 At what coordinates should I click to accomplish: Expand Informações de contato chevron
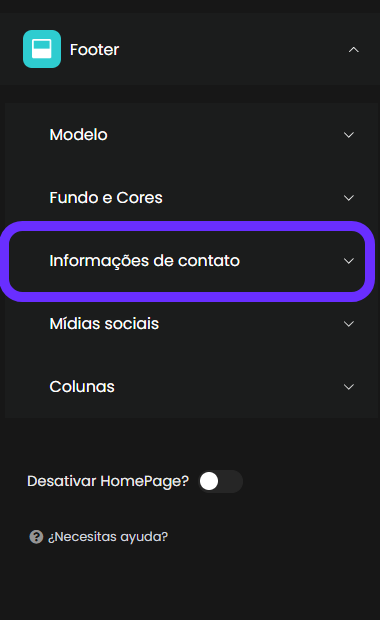coord(348,261)
